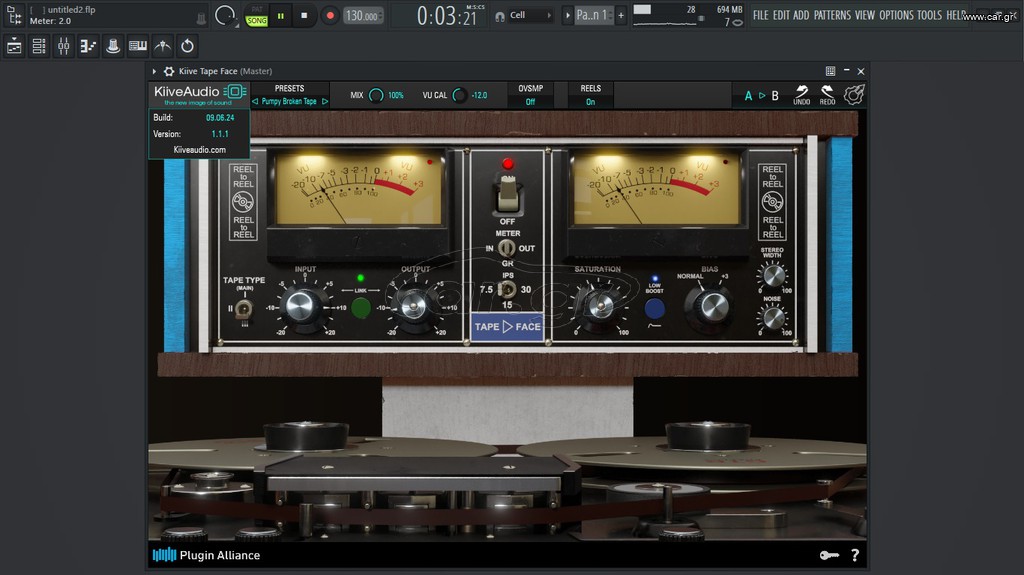Open the Kiiveaudio.com link
Viewport: 1024px width, 575px height.
(x=200, y=150)
